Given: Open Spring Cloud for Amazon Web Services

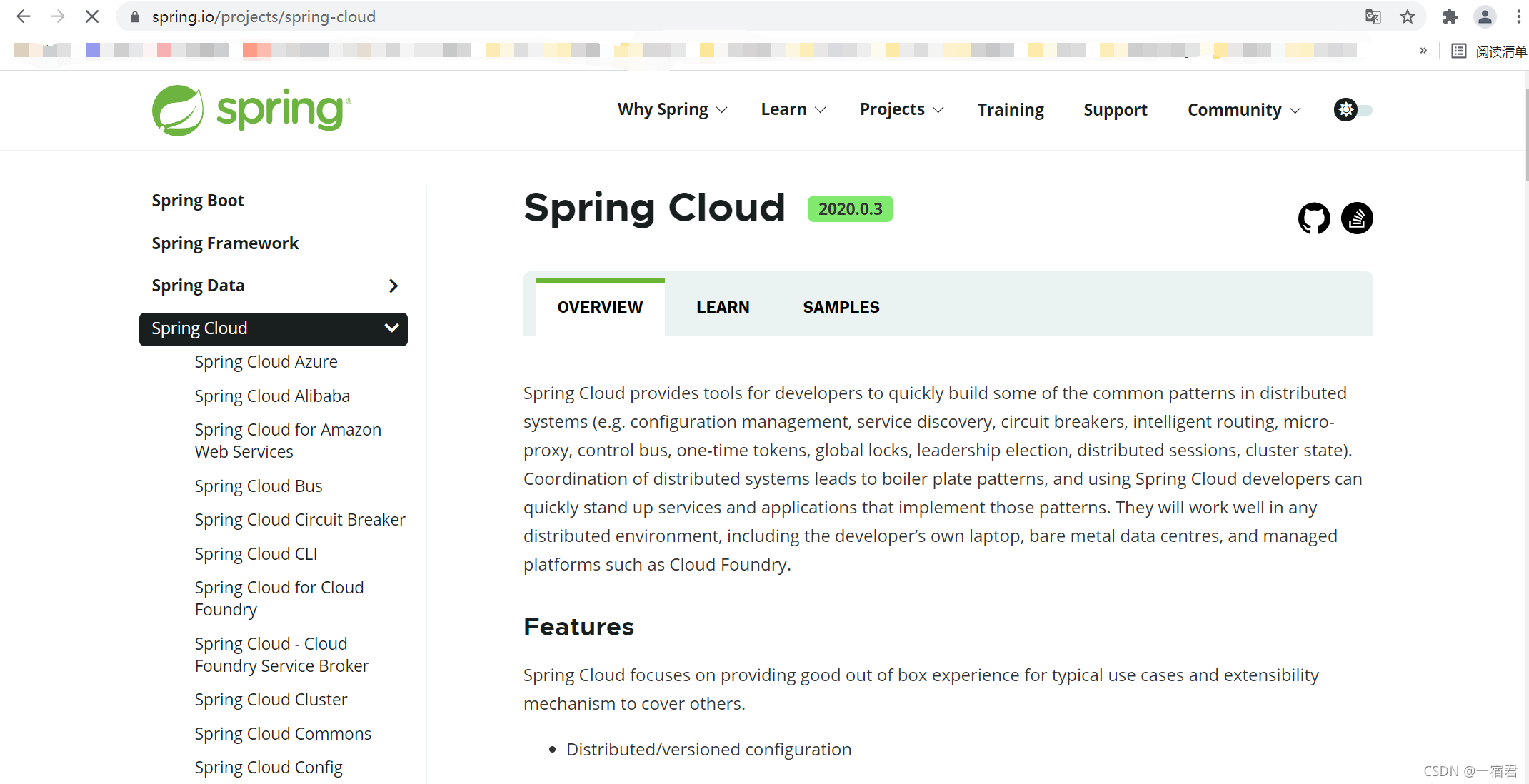Looking at the screenshot, I should [288, 441].
